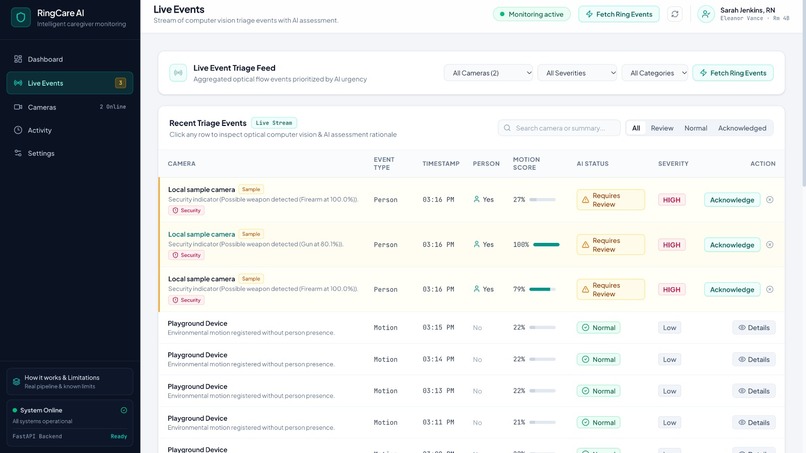Open Cameras in the sidebar
Viewport: 806px width, 453px height.
pos(70,107)
